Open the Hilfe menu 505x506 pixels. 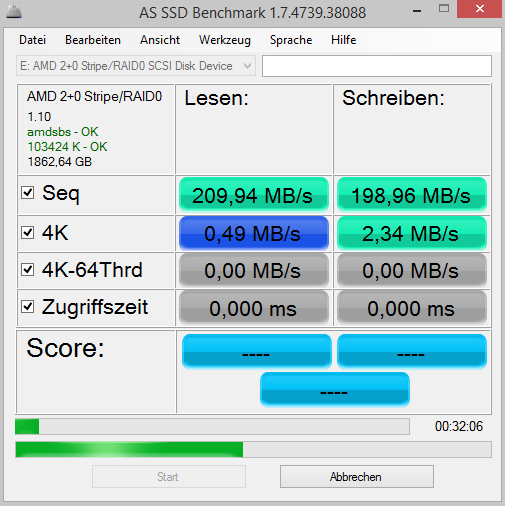344,40
